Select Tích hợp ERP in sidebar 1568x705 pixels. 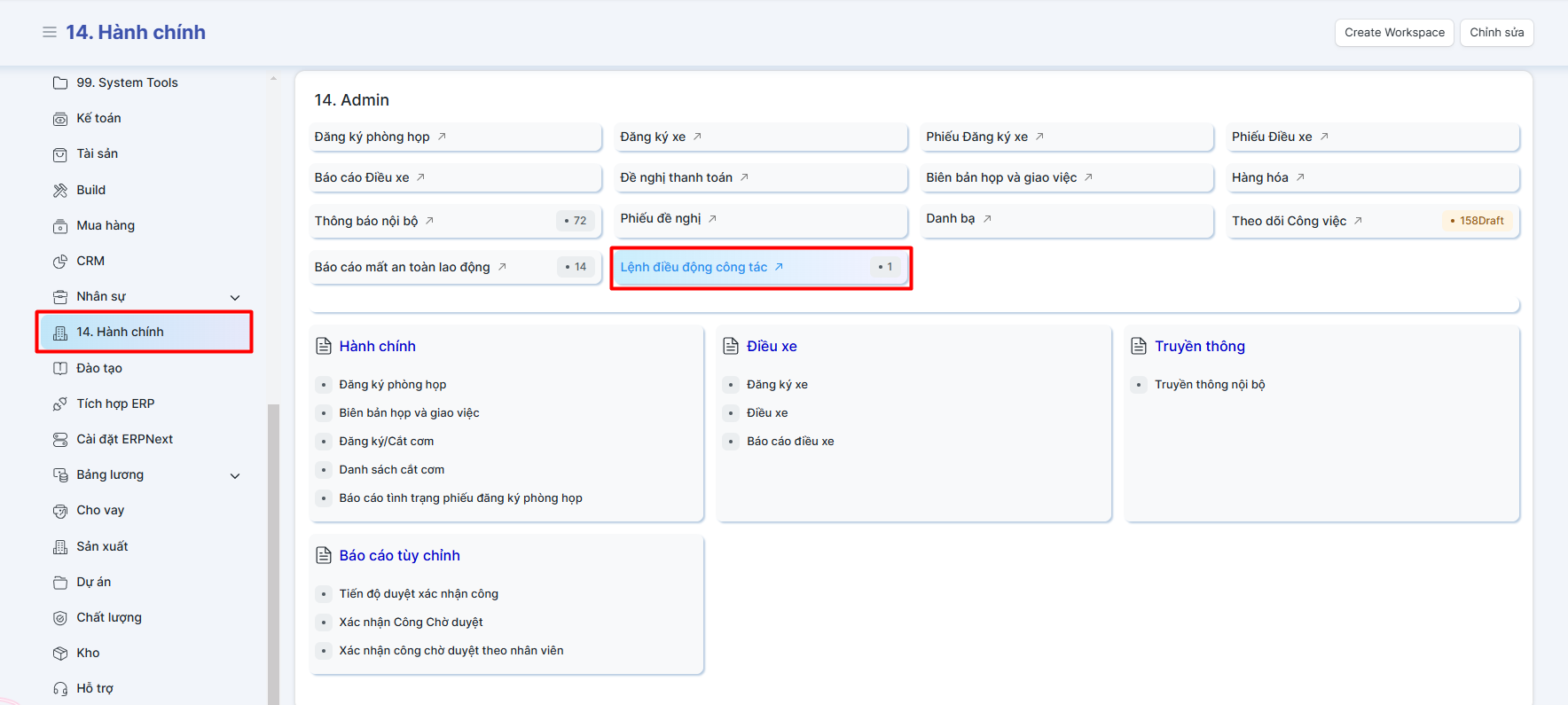click(115, 403)
